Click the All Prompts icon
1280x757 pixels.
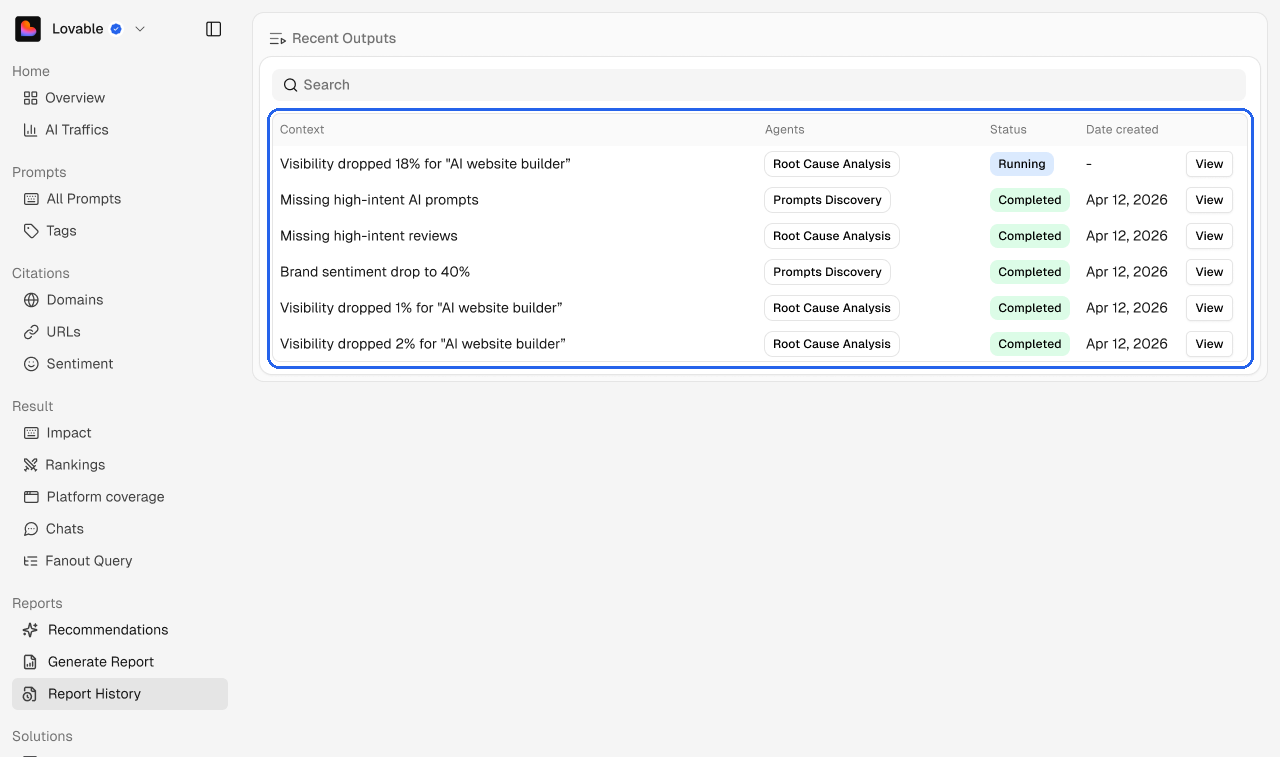click(31, 199)
